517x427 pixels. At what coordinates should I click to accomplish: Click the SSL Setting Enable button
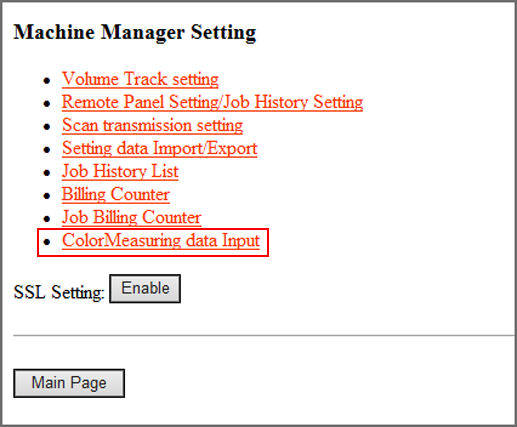pyautogui.click(x=145, y=289)
